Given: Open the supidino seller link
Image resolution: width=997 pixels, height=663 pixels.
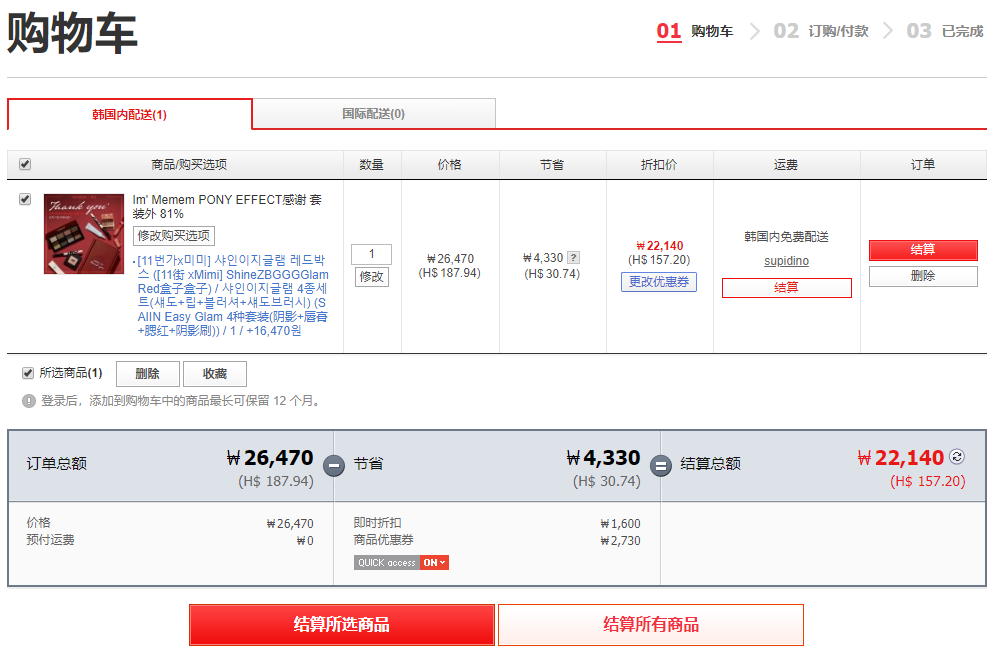Looking at the screenshot, I should [x=786, y=261].
